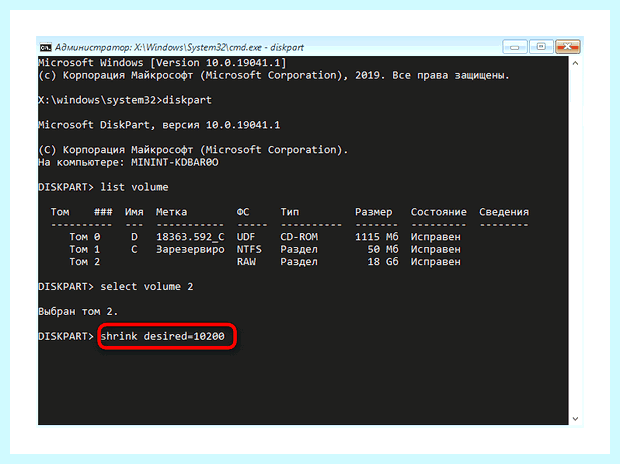Screen dimensions: 620x464
Task: Click the 'Сведения' column header
Action: [504, 212]
